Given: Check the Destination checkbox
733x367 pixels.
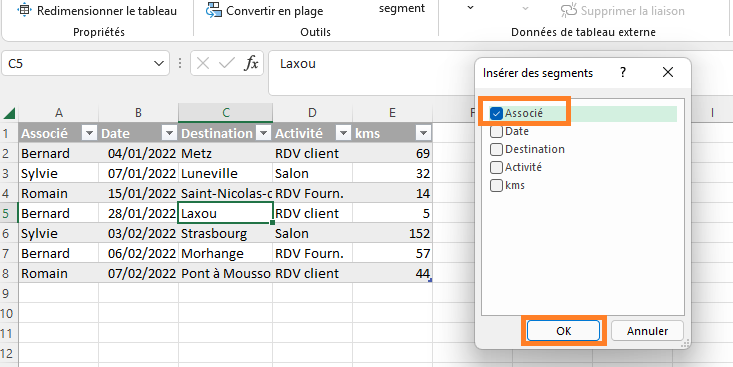Looking at the screenshot, I should click(496, 150).
